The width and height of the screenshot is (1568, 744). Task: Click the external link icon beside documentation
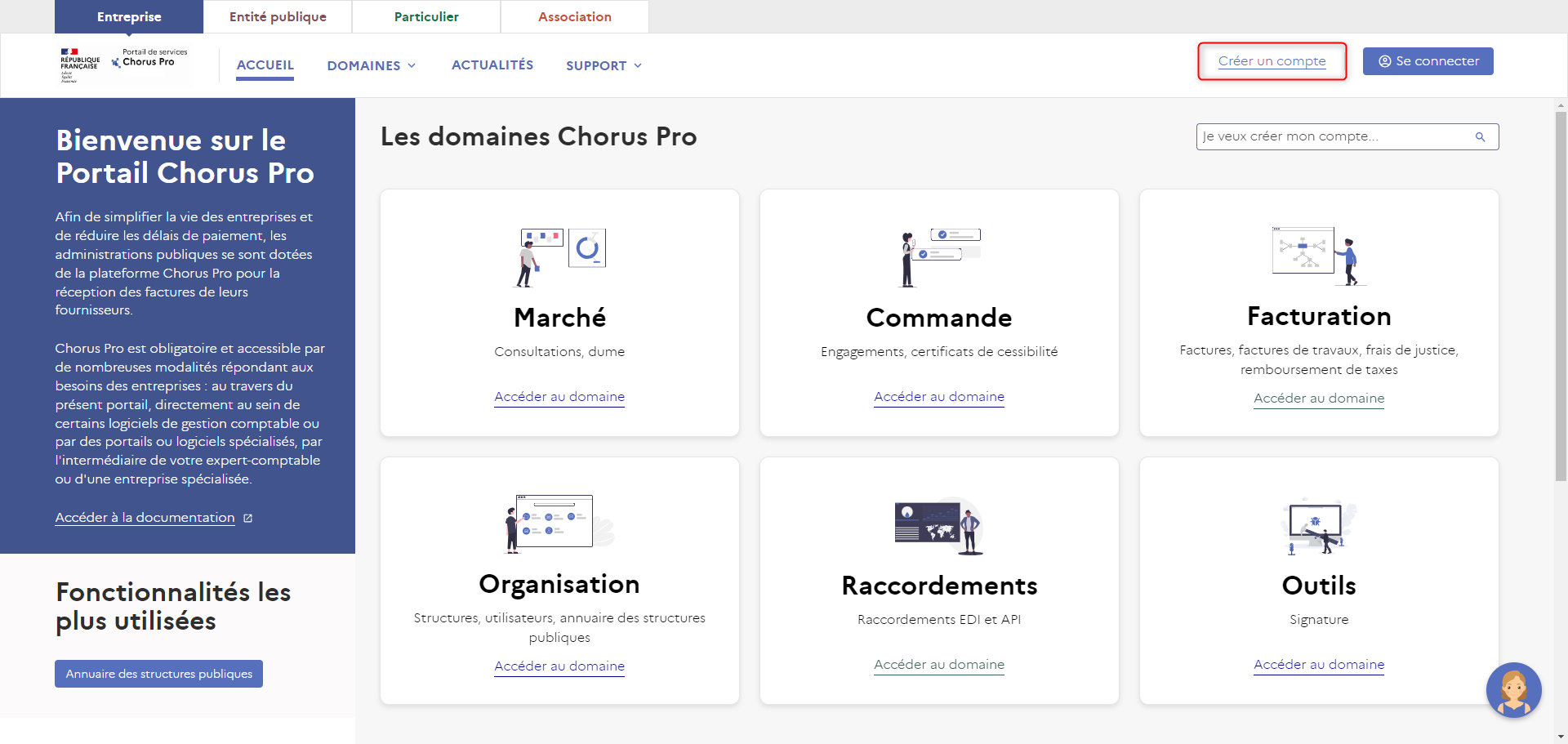click(248, 518)
